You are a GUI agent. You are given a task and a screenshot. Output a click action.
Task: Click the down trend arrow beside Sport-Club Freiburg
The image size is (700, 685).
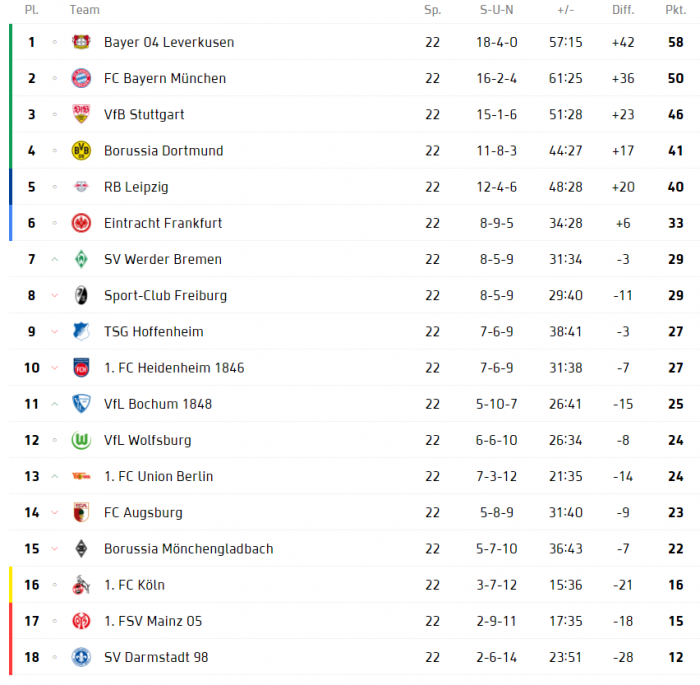(x=54, y=295)
